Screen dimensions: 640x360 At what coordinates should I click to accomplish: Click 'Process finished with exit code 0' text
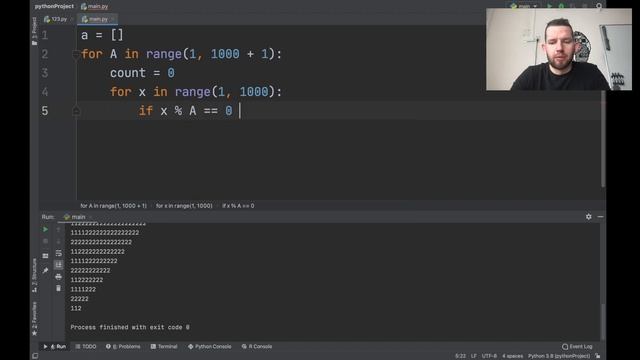pos(130,327)
